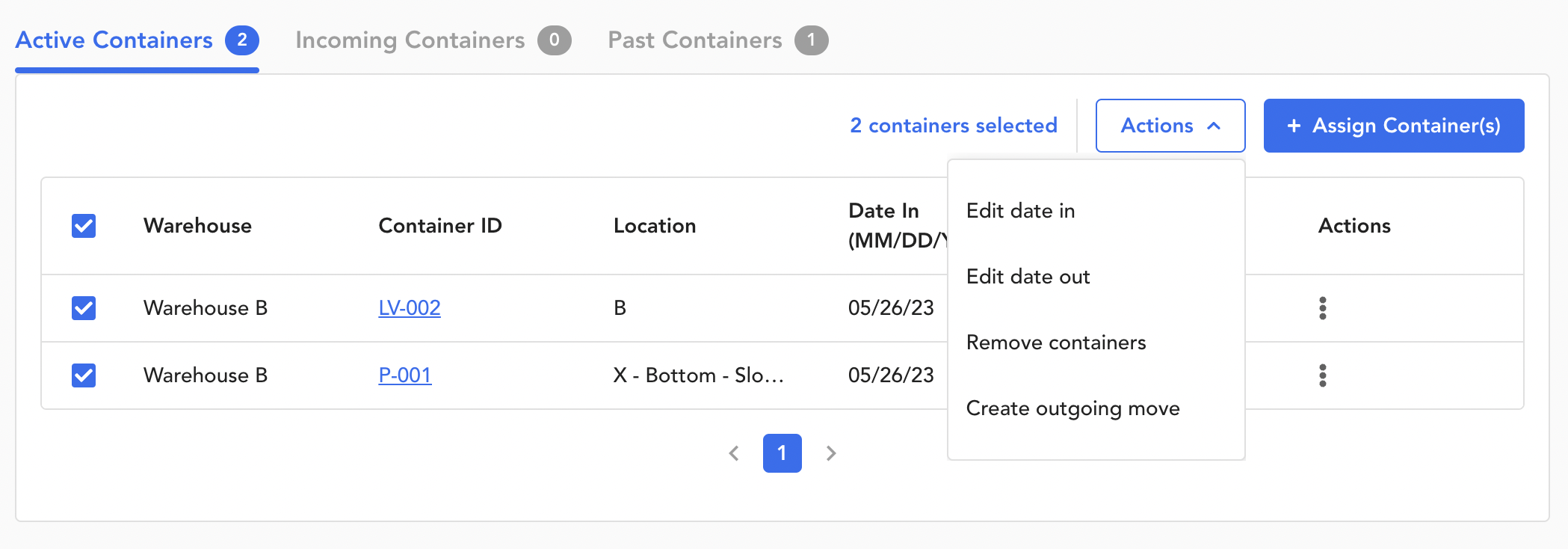Switch to Incoming Containers tab

[x=410, y=40]
